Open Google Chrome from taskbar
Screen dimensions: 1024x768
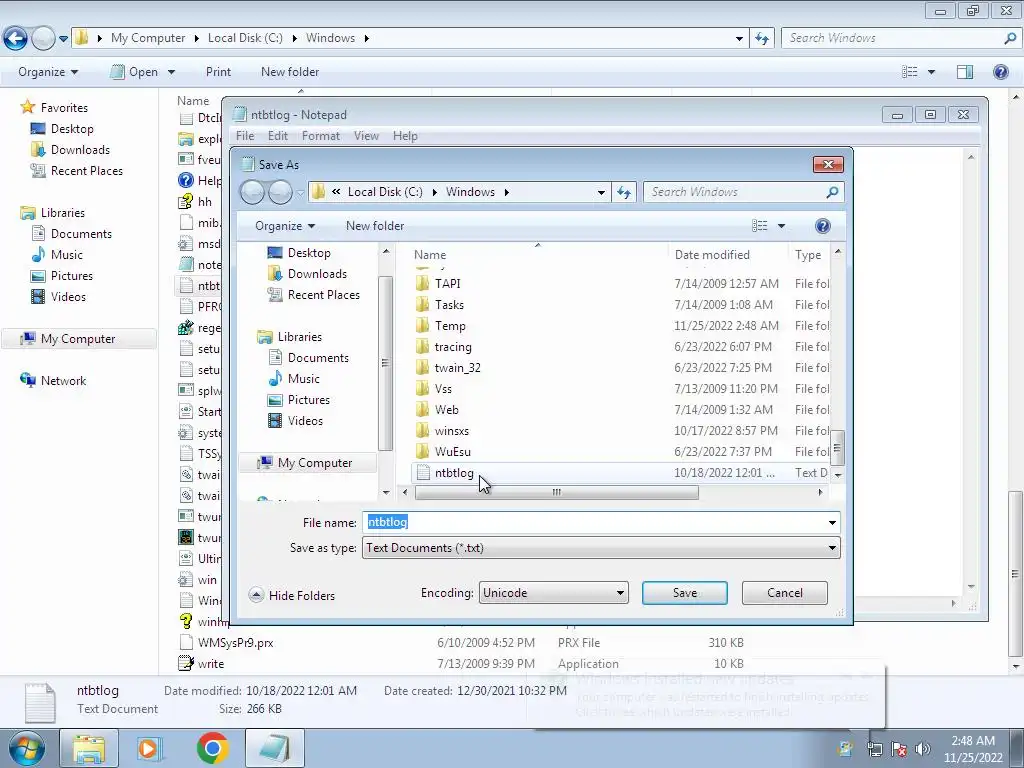[212, 748]
